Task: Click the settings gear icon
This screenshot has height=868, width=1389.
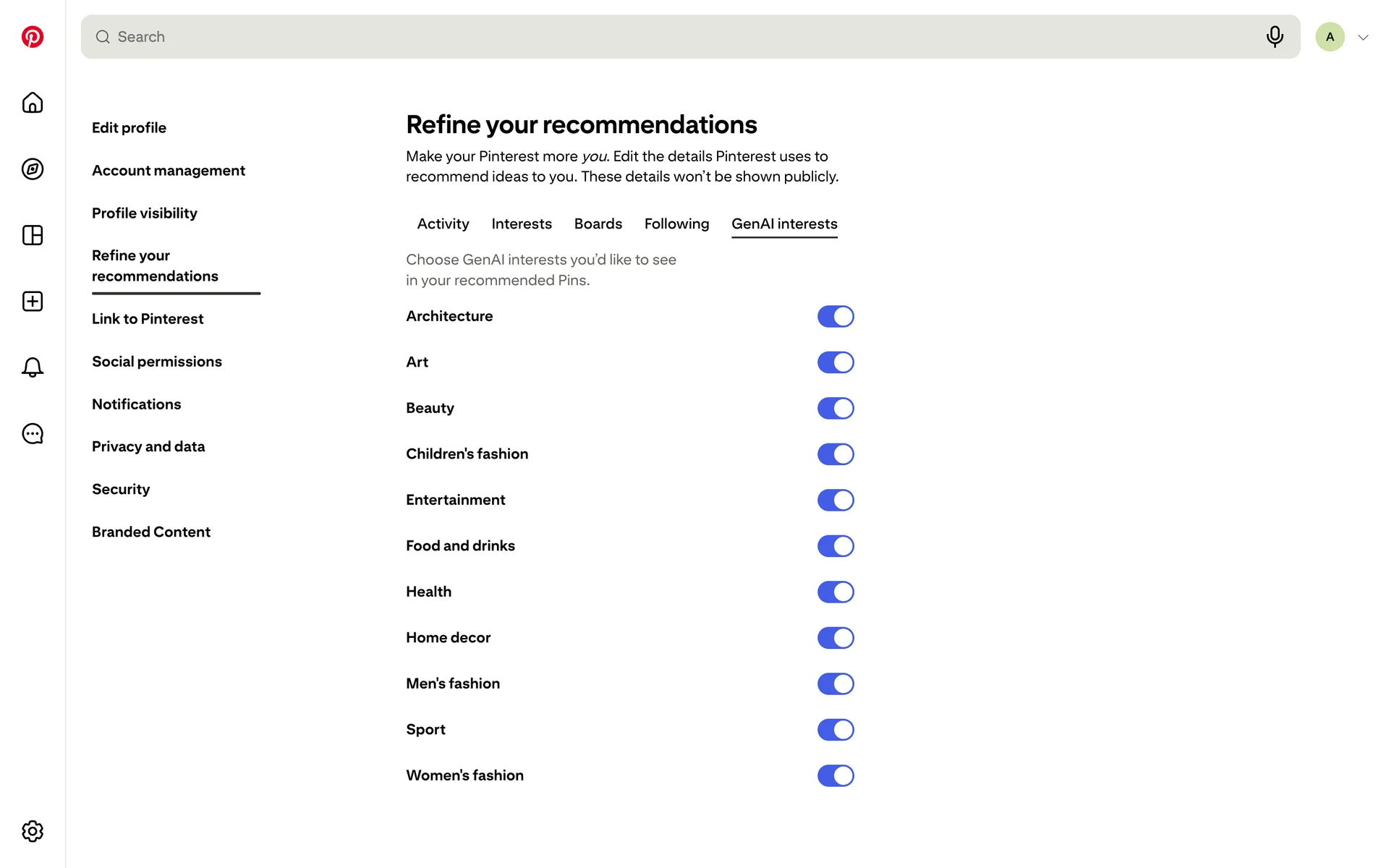Action: [x=33, y=831]
